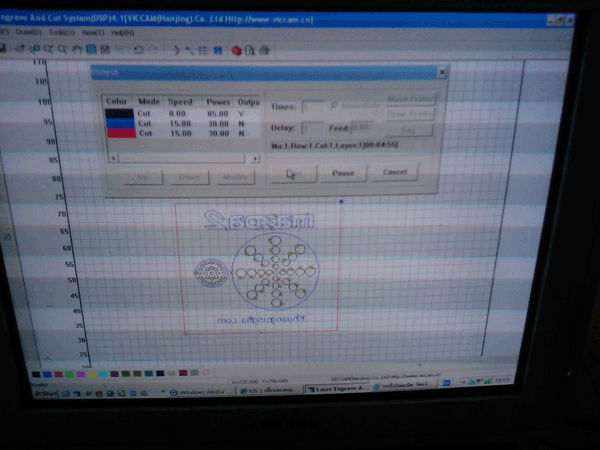Toggle the Immediate checkbox in Output dialog

click(334, 105)
